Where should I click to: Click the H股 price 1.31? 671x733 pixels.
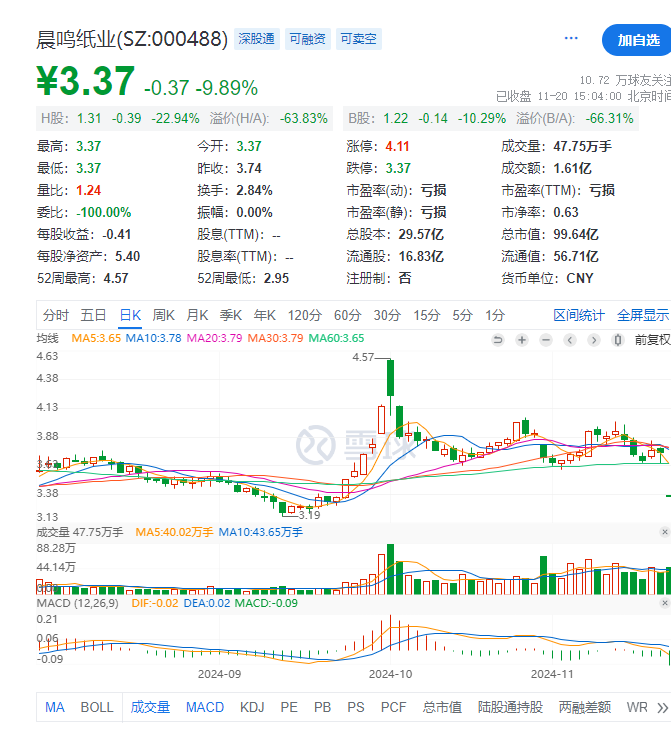pyautogui.click(x=89, y=119)
